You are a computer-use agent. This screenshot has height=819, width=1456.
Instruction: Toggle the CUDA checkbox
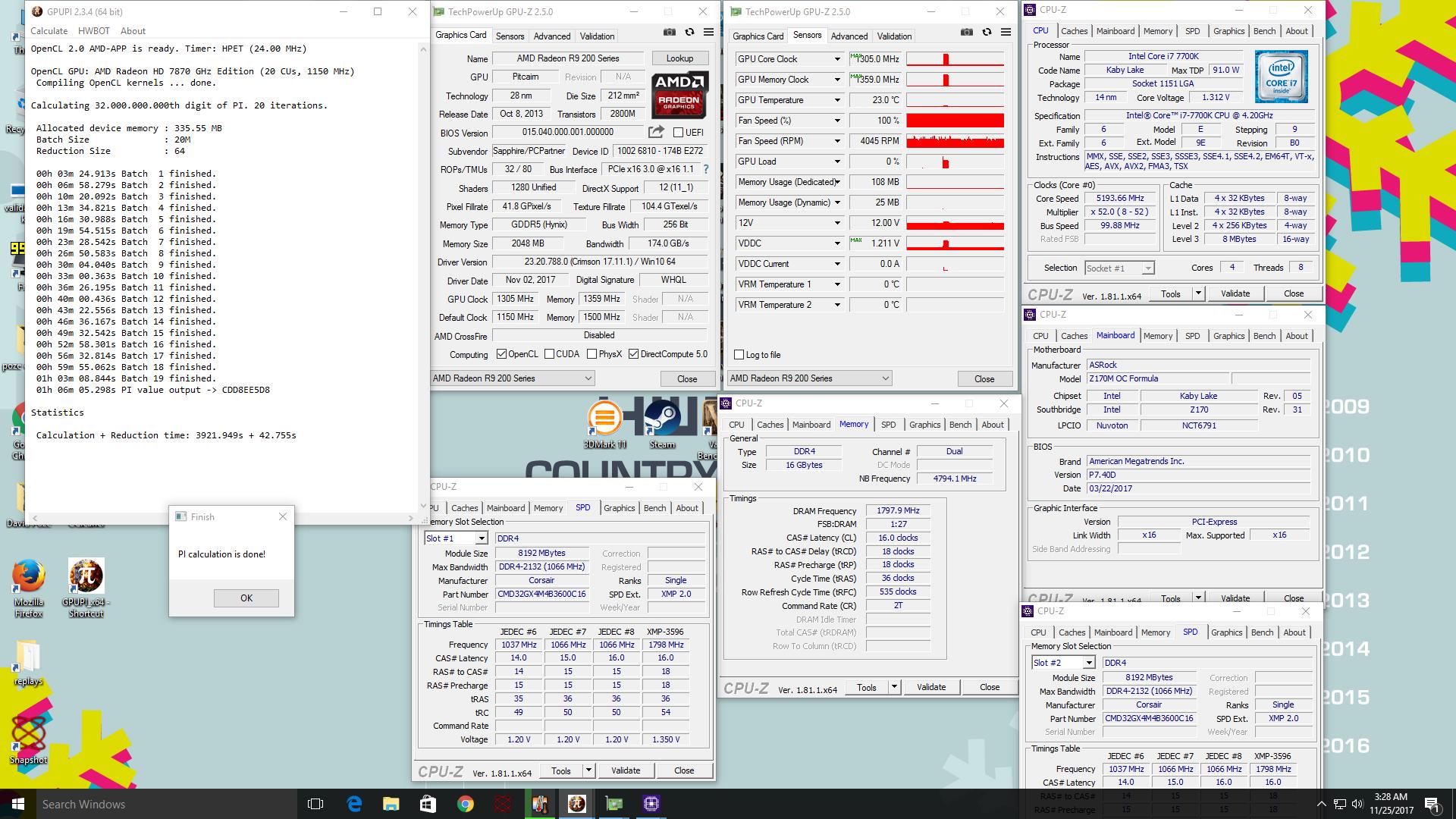[548, 354]
